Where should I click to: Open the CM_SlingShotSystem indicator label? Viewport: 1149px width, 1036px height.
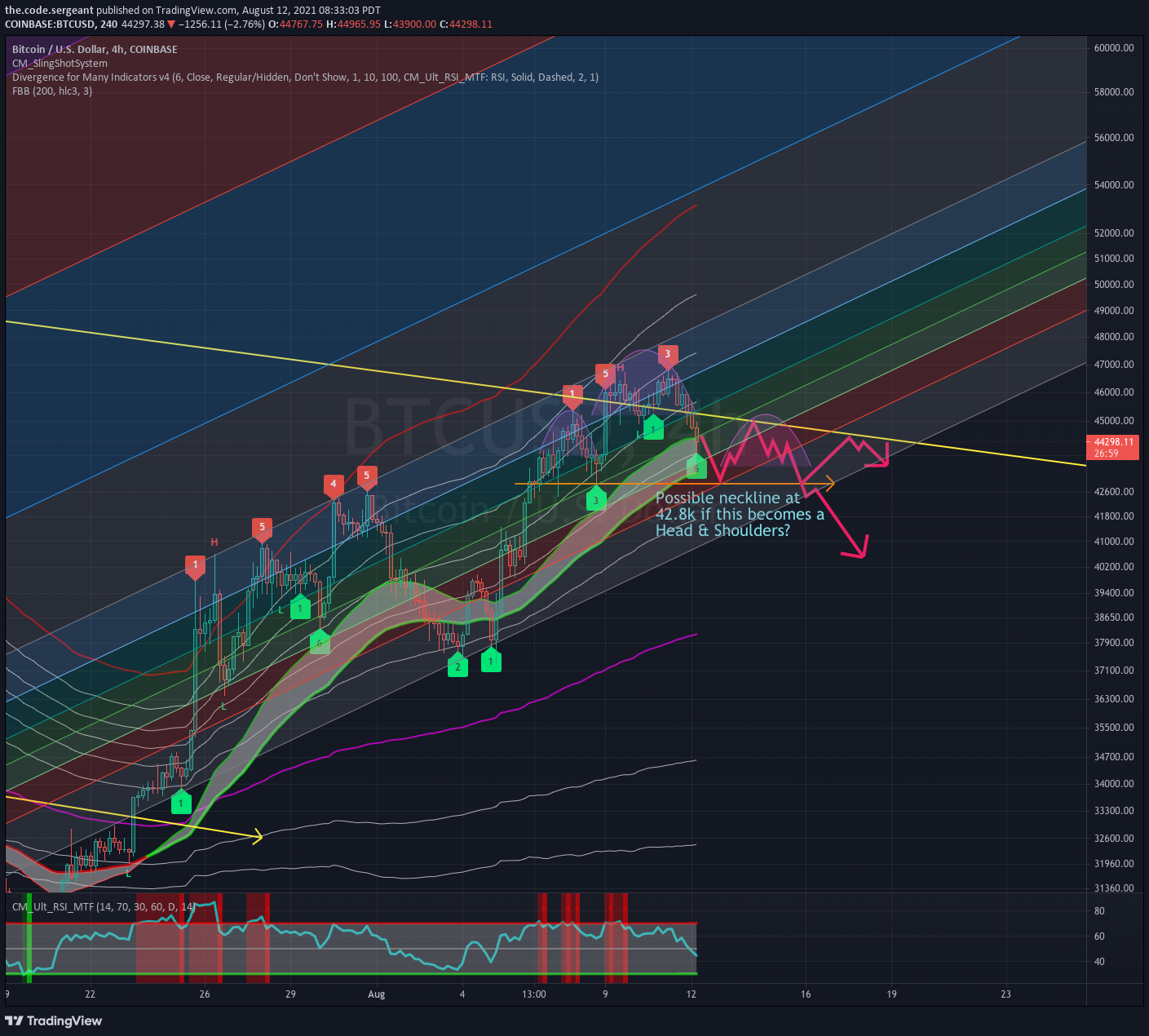pos(60,63)
